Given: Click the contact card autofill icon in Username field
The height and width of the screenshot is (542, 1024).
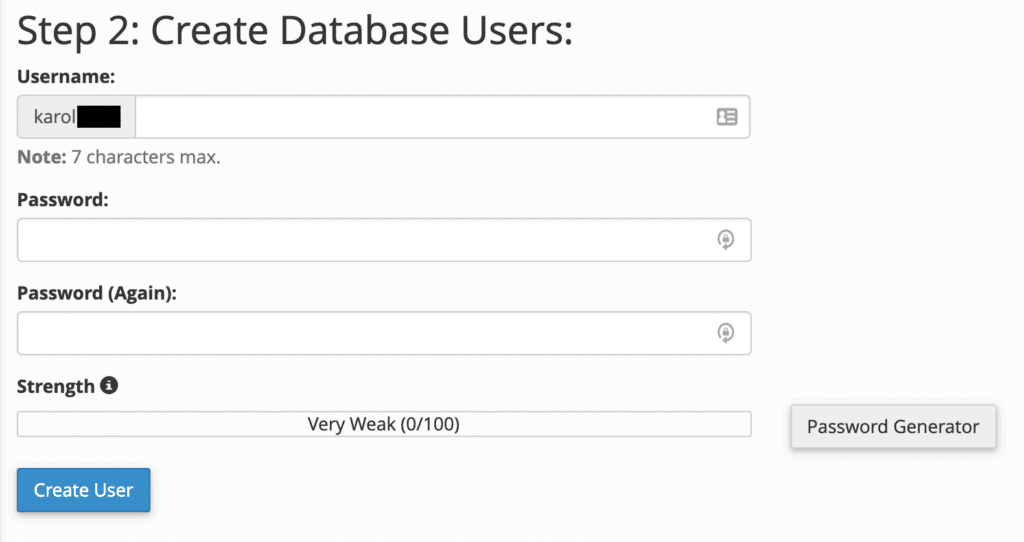Looking at the screenshot, I should 727,117.
